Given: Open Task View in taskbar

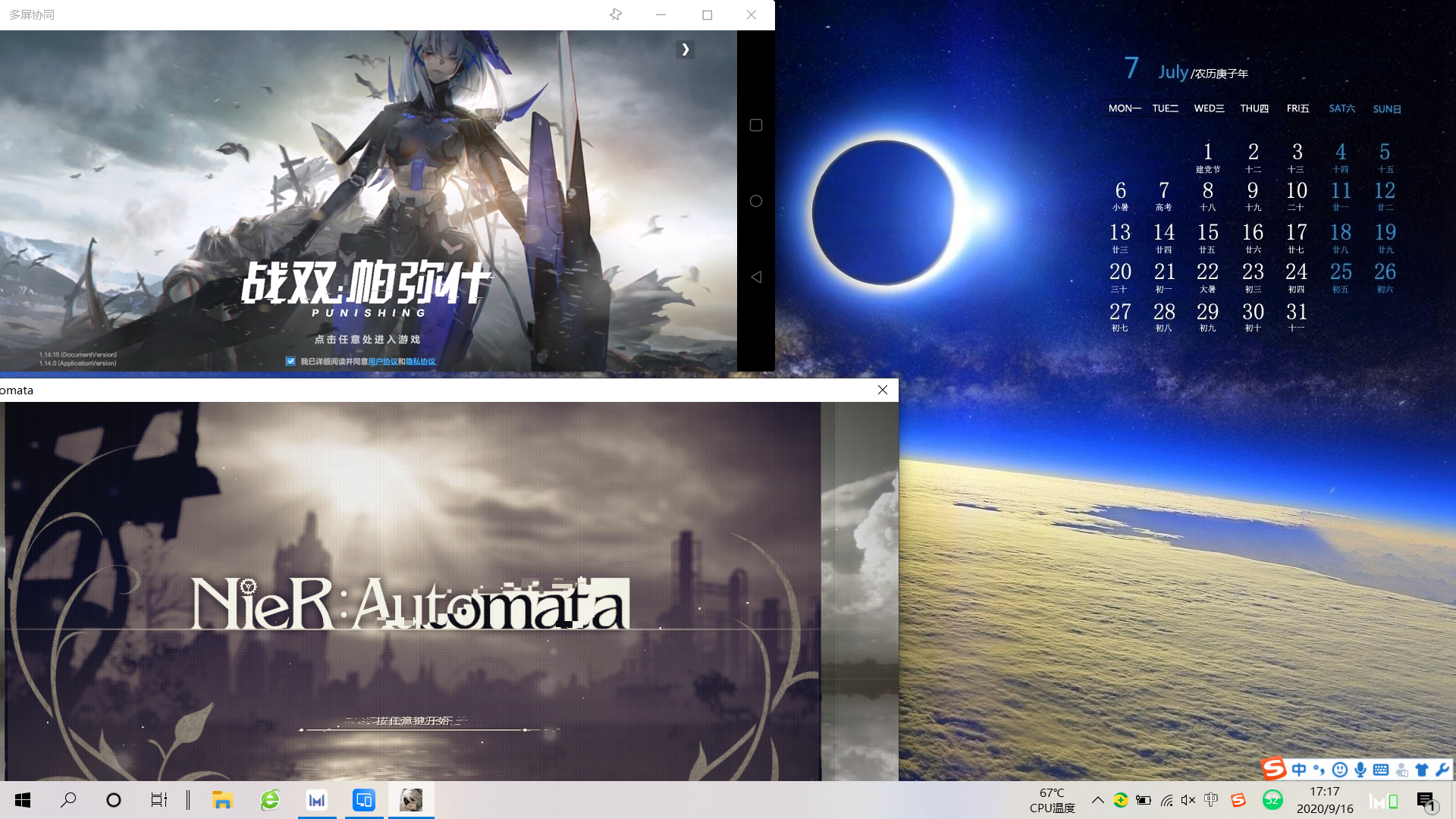Looking at the screenshot, I should [x=158, y=800].
